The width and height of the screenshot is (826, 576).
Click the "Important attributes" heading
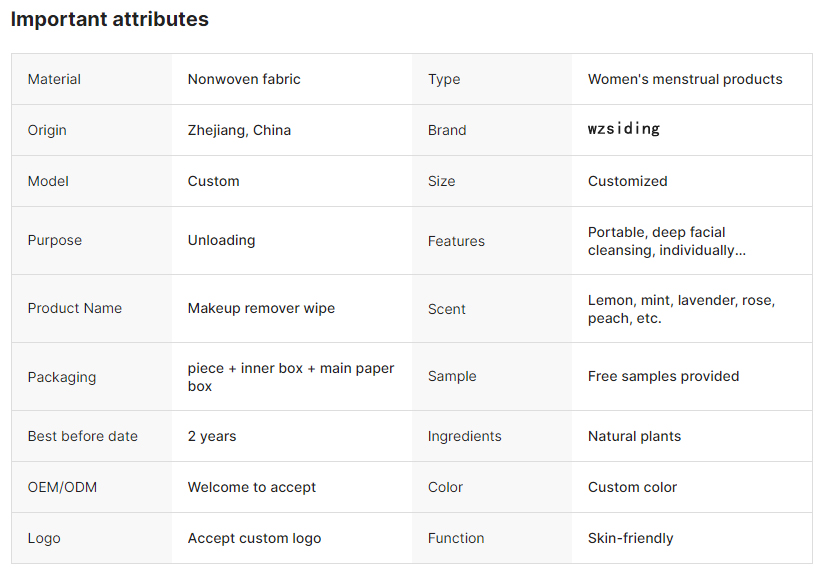coord(110,19)
